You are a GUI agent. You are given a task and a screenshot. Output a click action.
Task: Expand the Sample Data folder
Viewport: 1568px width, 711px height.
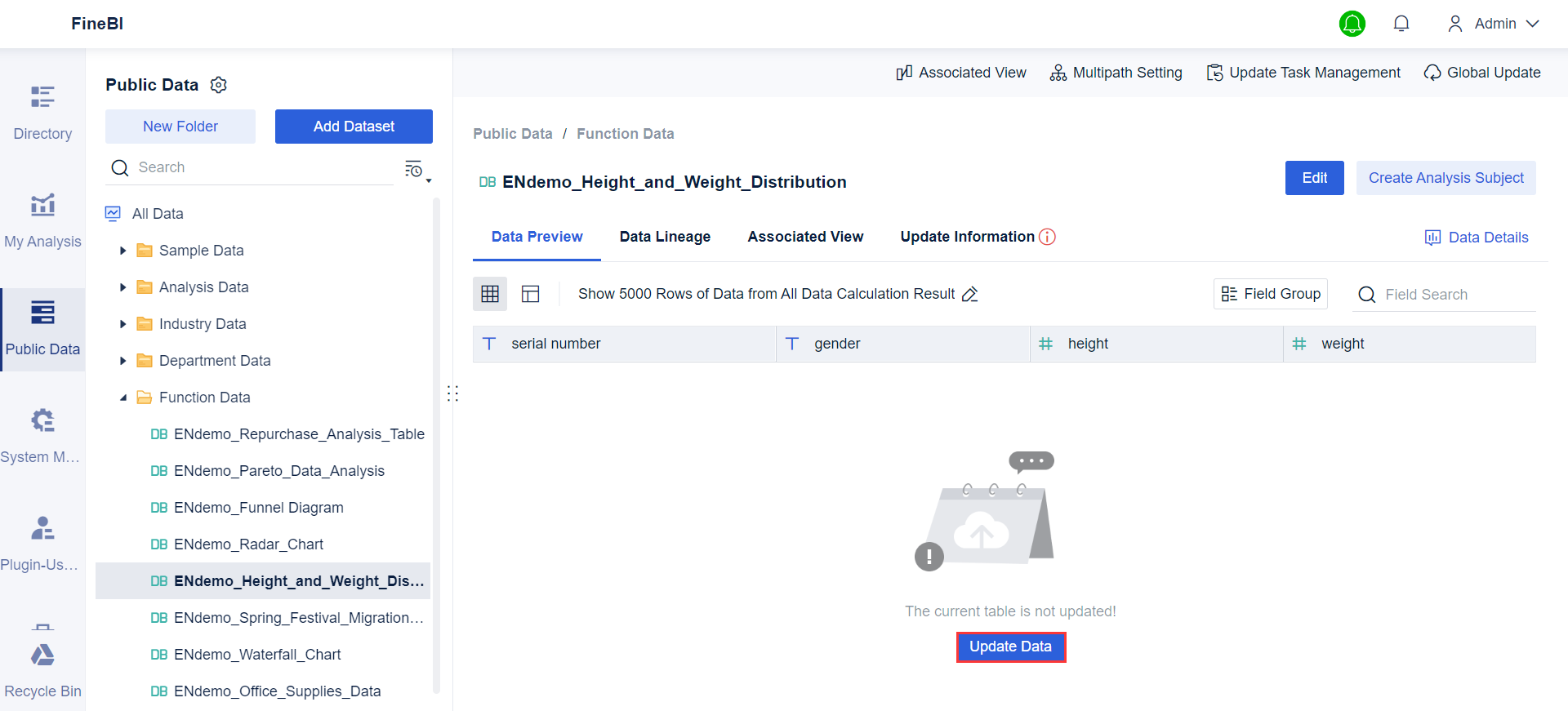coord(122,251)
